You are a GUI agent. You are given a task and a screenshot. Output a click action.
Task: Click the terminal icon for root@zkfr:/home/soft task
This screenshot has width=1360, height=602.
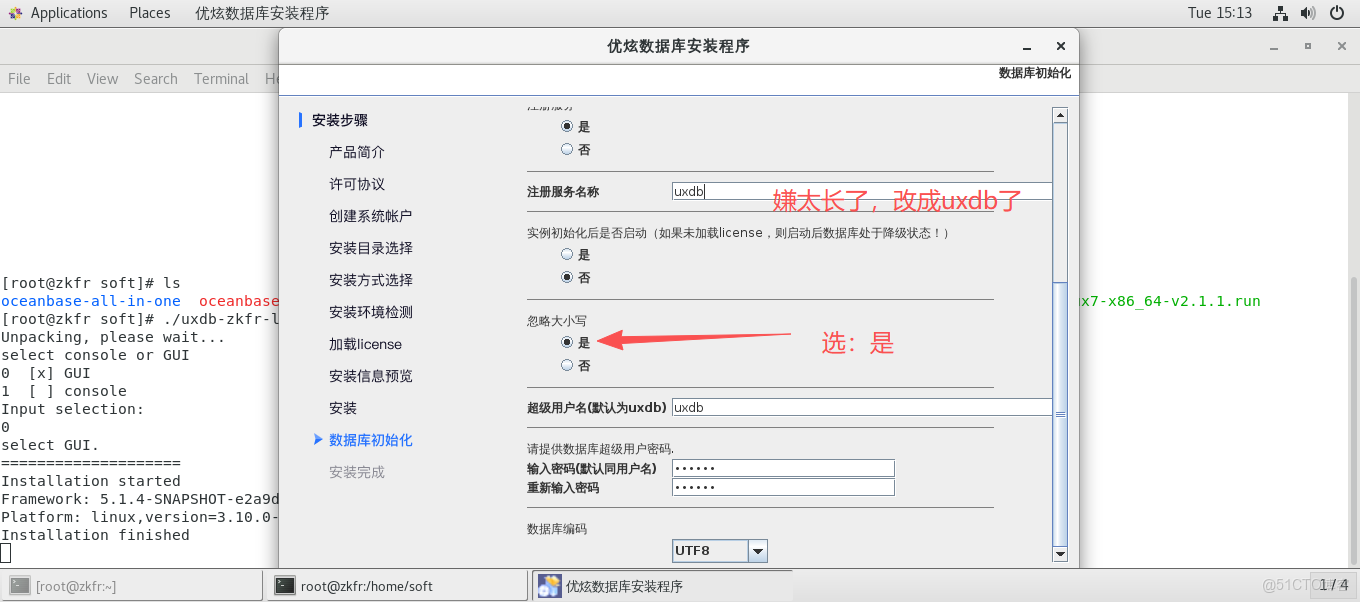coord(285,586)
